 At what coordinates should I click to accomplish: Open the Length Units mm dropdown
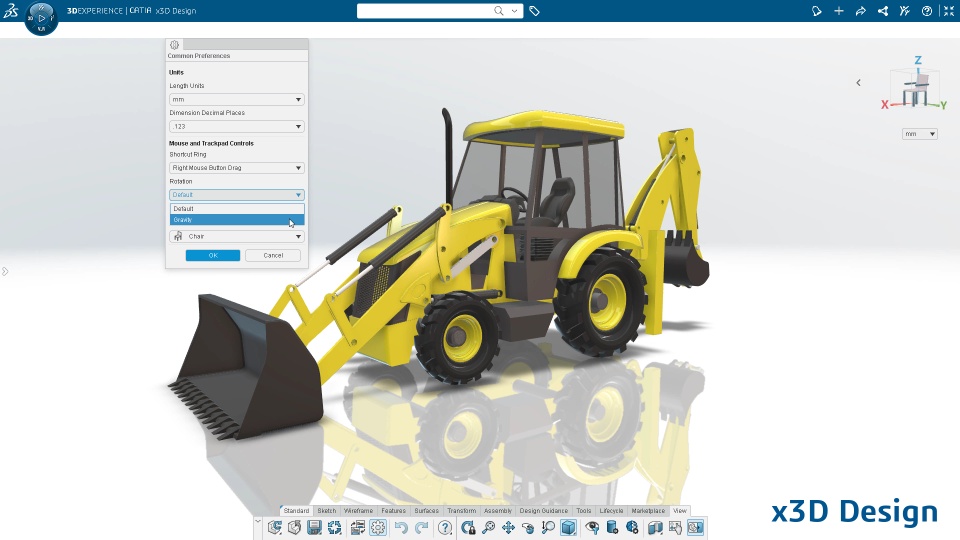[236, 99]
